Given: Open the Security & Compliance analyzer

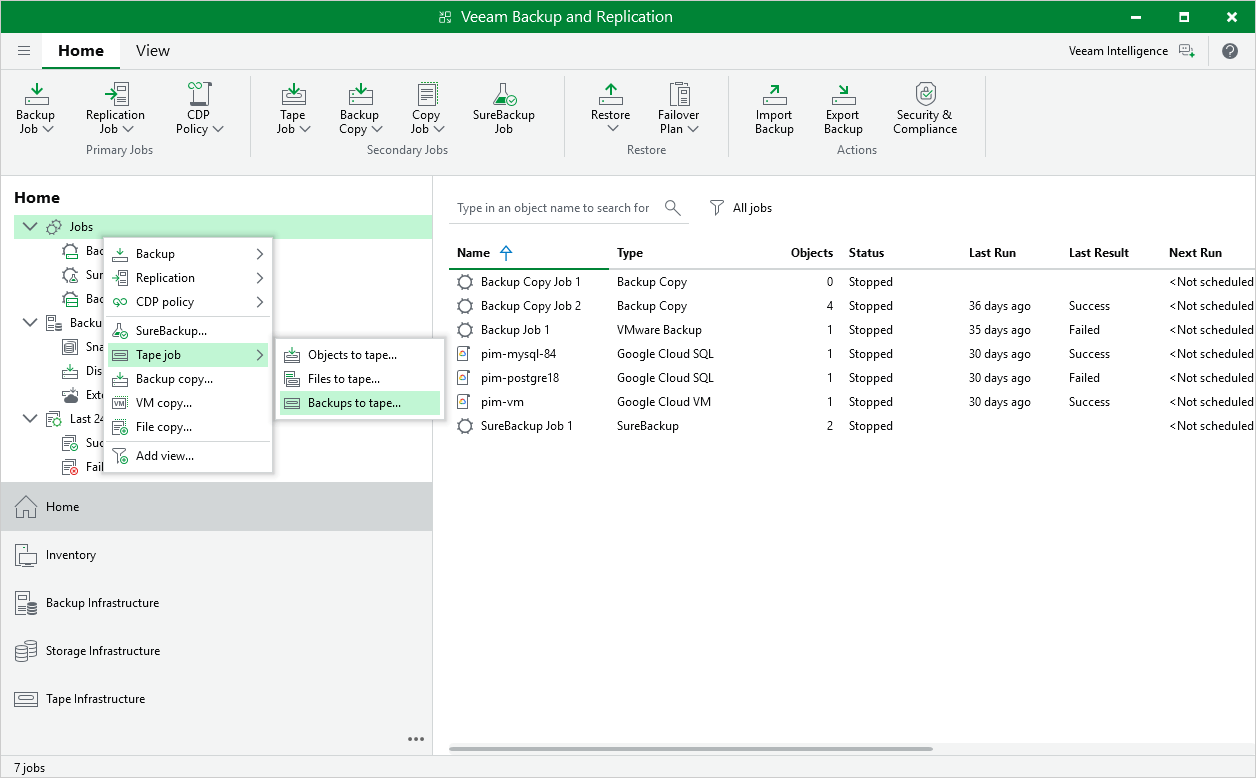Looking at the screenshot, I should point(924,107).
